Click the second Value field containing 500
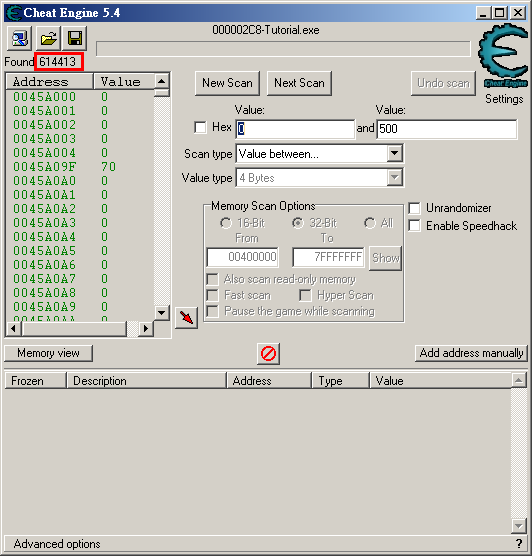This screenshot has height=556, width=532. pos(447,129)
